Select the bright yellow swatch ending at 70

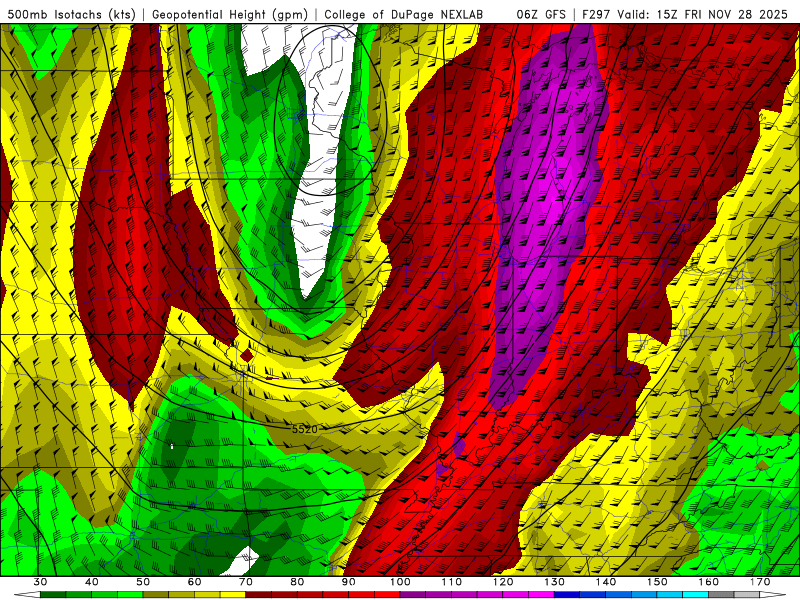(x=233, y=594)
